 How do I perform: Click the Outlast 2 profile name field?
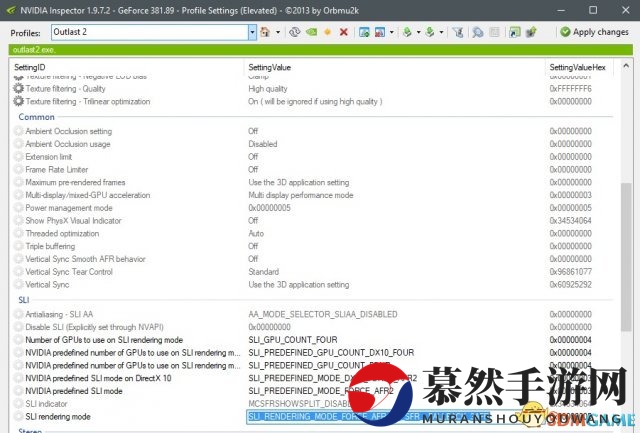coord(150,32)
